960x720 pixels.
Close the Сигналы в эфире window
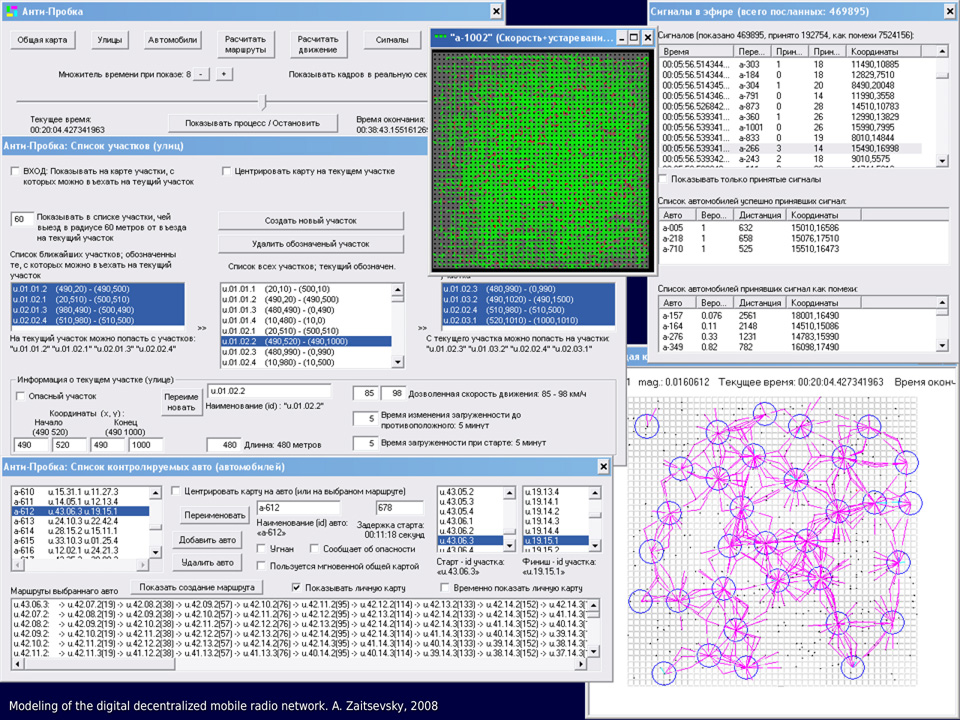click(948, 11)
